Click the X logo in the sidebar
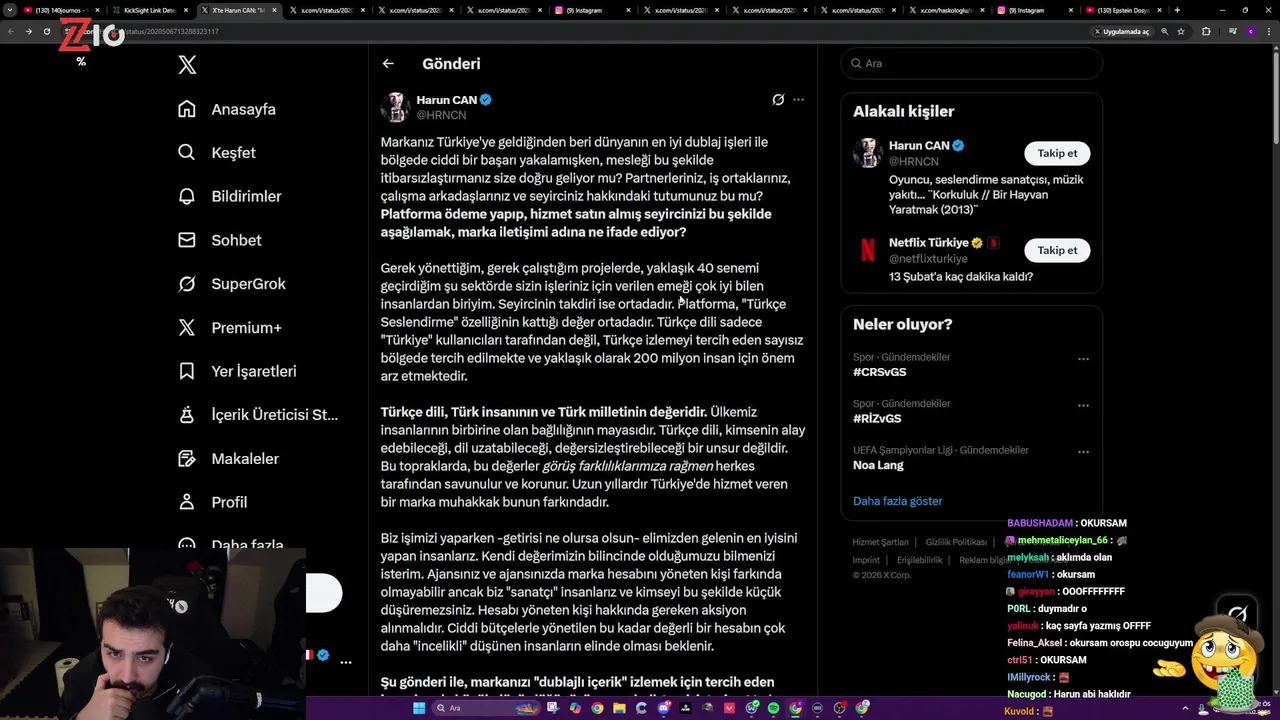This screenshot has width=1280, height=720. click(x=187, y=65)
